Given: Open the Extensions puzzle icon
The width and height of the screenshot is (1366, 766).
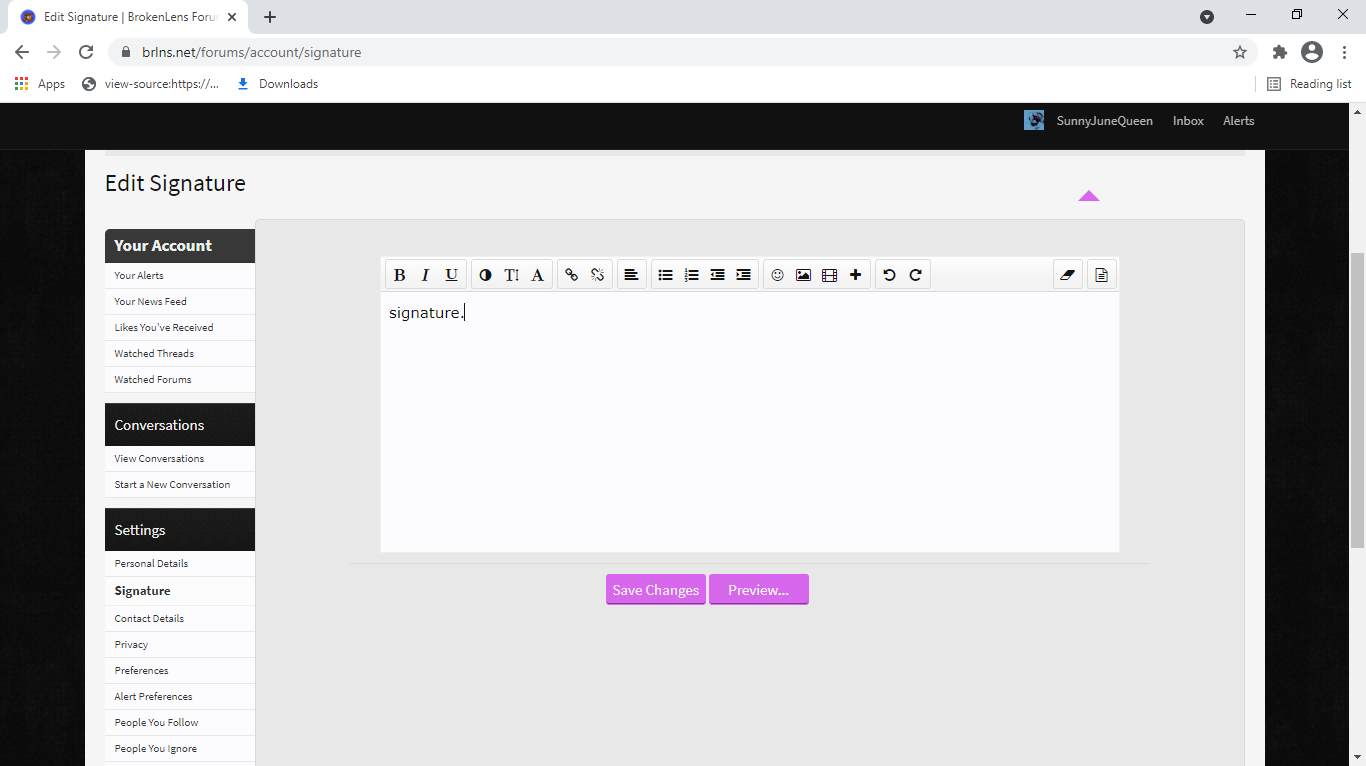Looking at the screenshot, I should tap(1280, 52).
